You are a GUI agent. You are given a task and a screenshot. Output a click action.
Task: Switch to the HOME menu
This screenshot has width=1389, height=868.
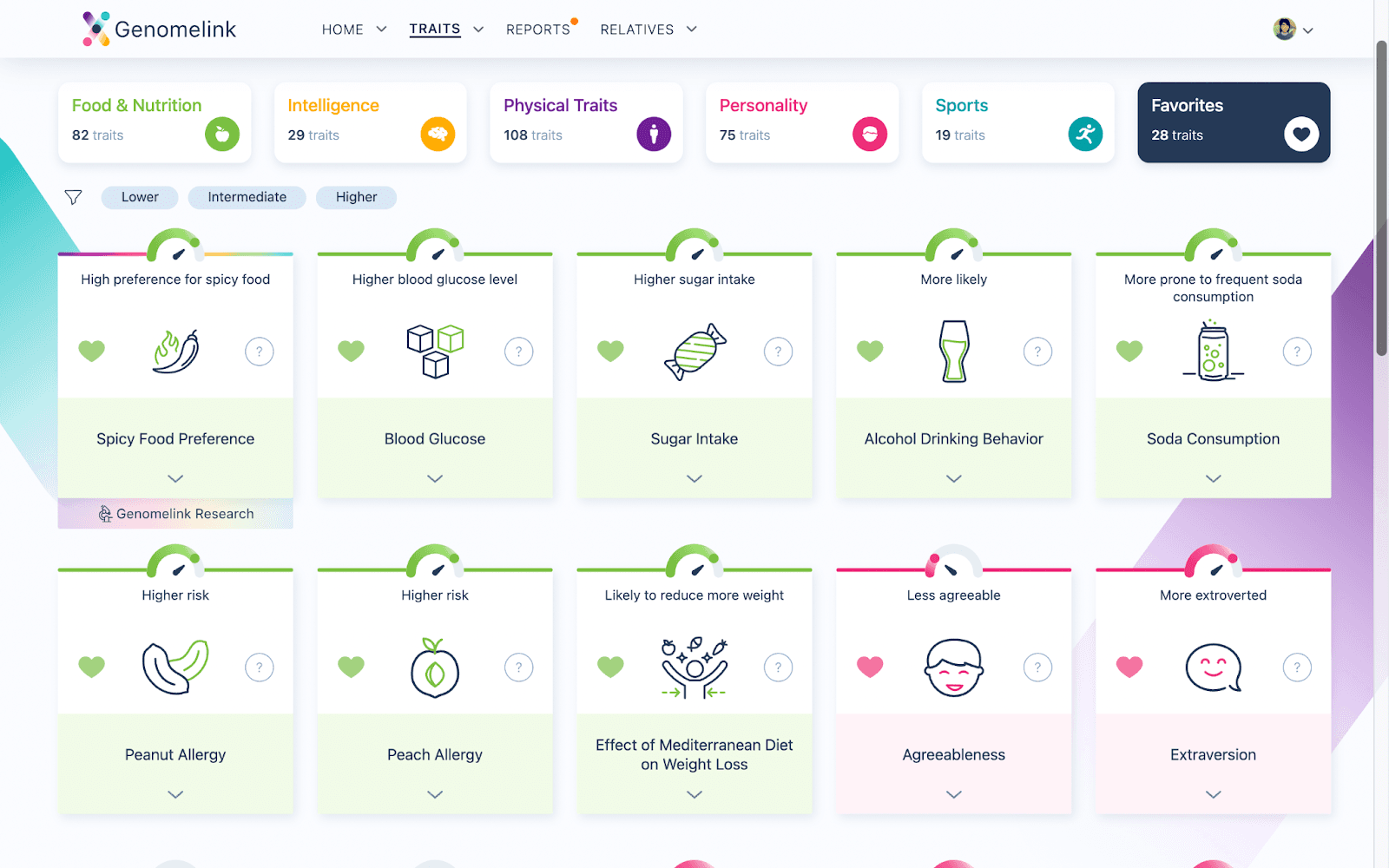click(x=352, y=29)
